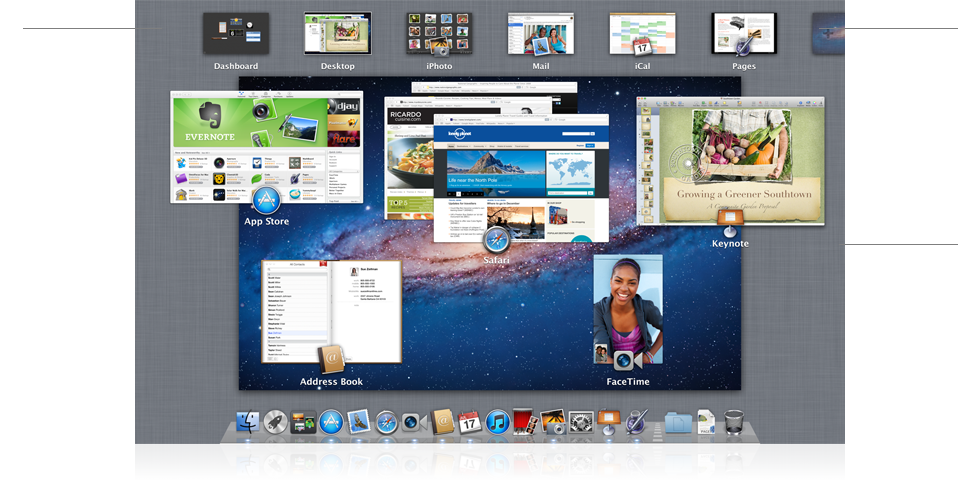
Task: Click the iTunes icon in the Dock
Action: tap(498, 423)
